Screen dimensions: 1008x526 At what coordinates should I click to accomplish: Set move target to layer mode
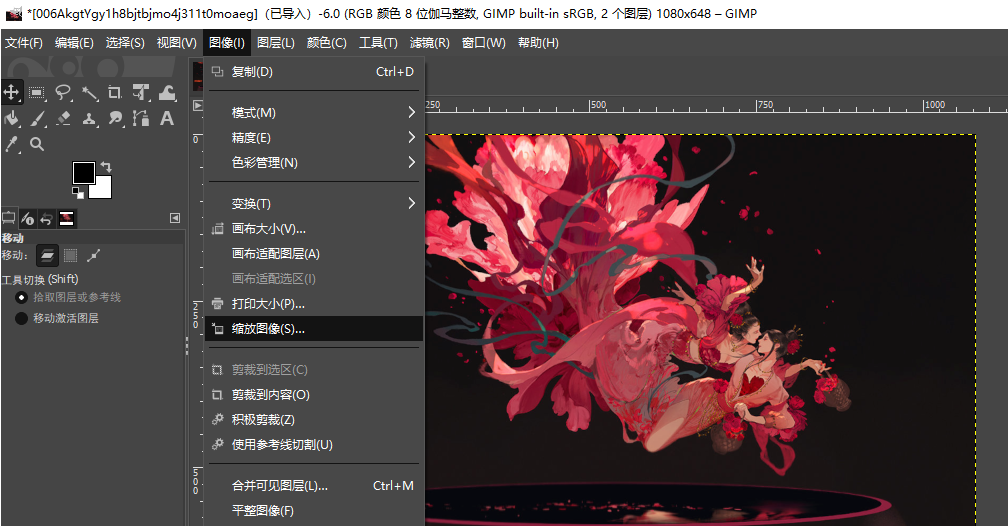pyautogui.click(x=47, y=255)
